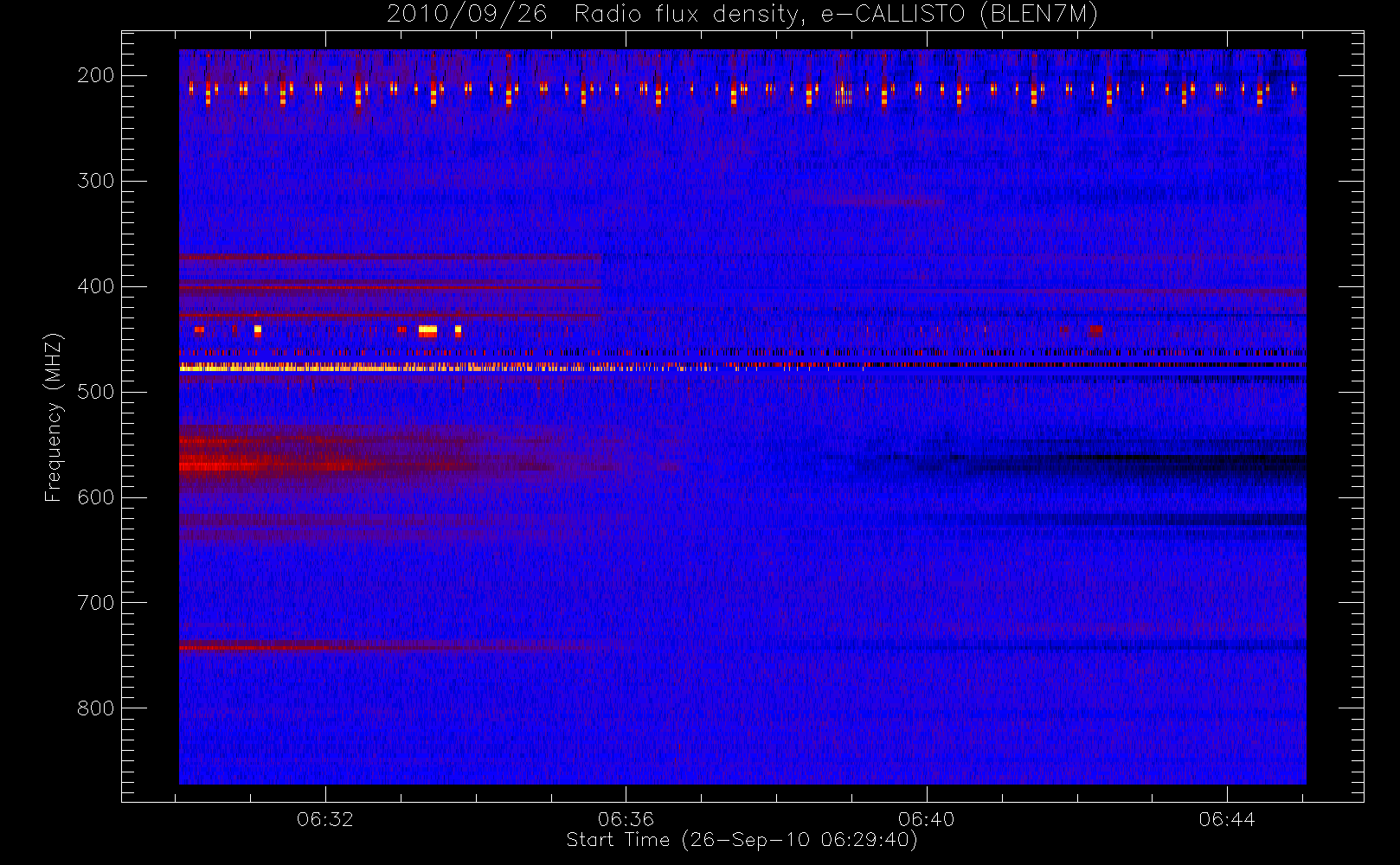Click the 06:32 time tick label
Image resolution: width=1400 pixels, height=865 pixels.
pos(325,819)
